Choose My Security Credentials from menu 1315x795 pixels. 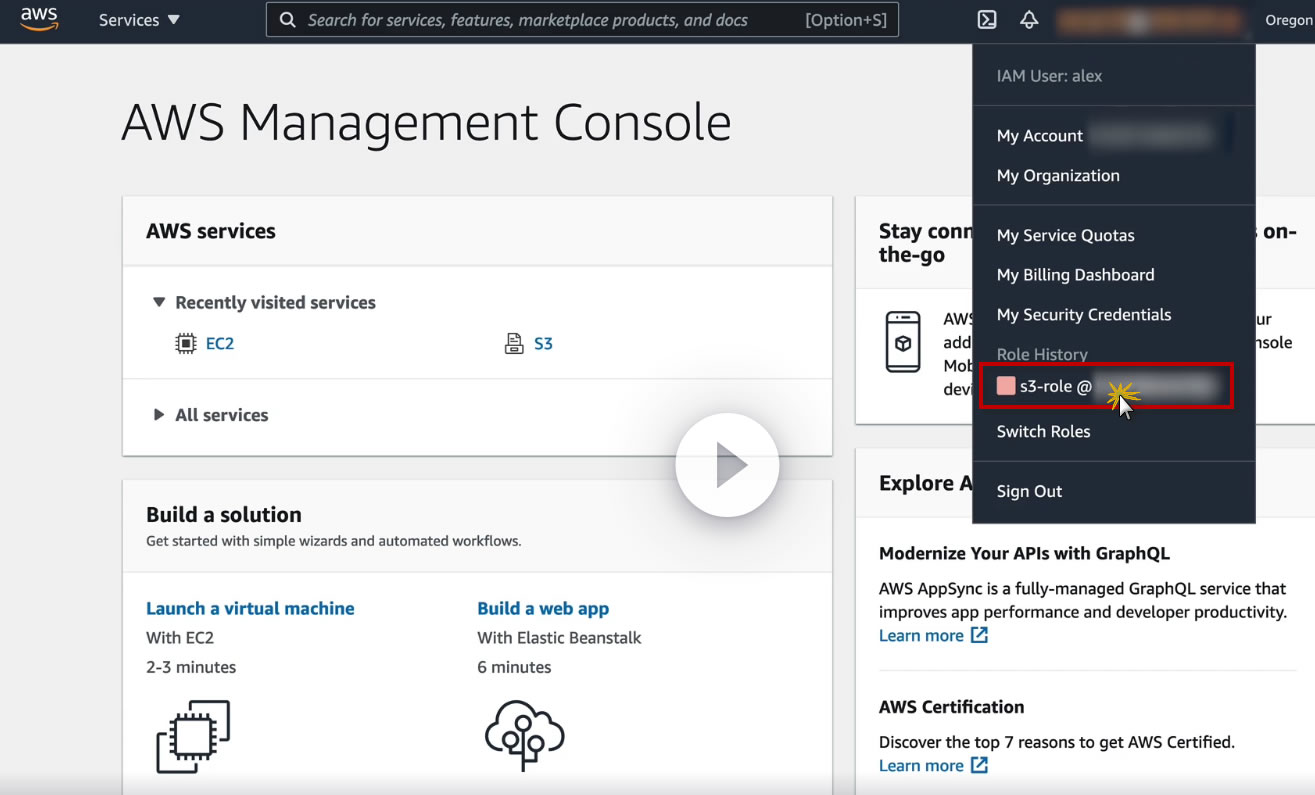click(1083, 315)
